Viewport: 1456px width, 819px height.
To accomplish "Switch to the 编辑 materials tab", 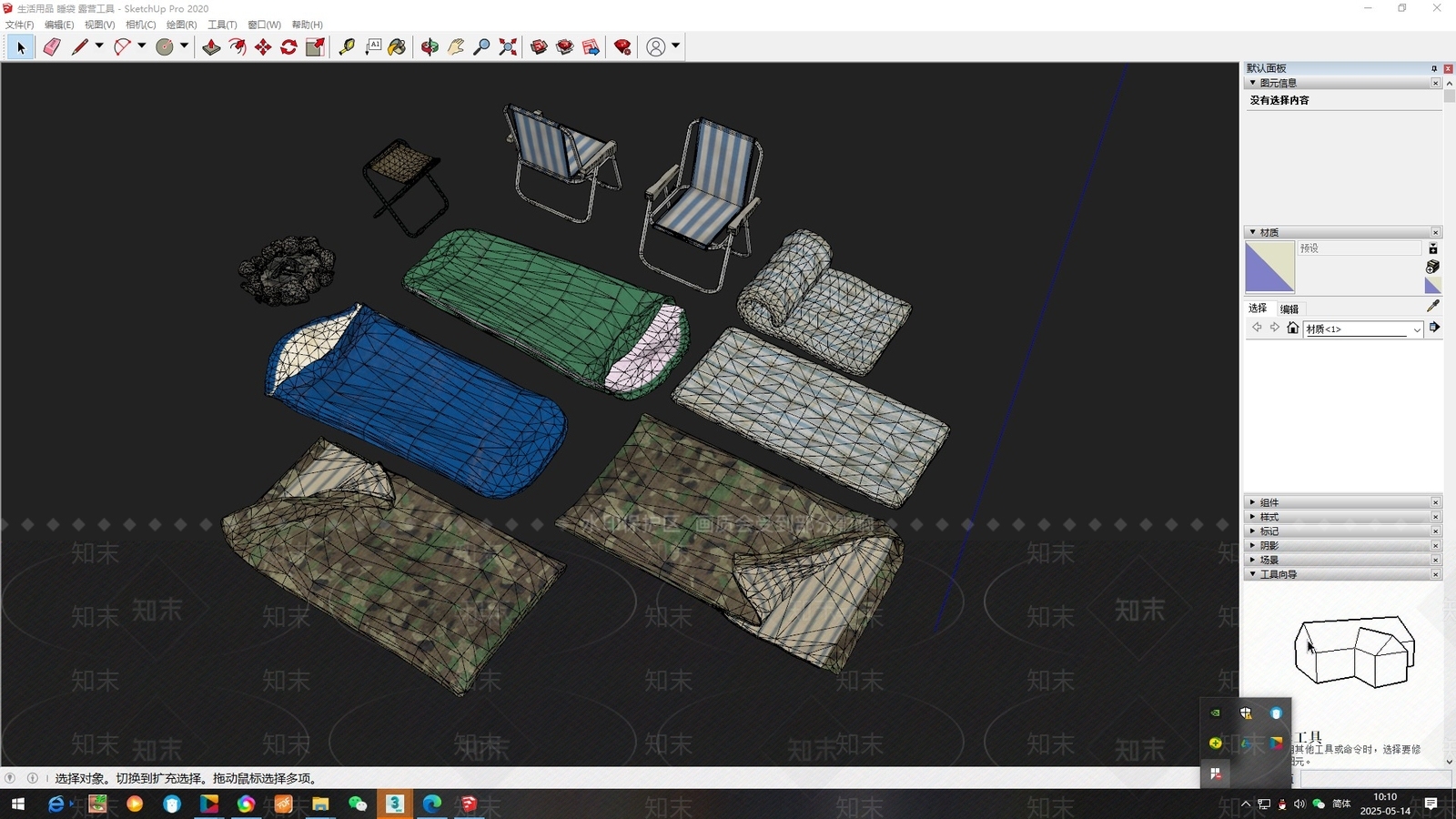I will pos(1289,308).
